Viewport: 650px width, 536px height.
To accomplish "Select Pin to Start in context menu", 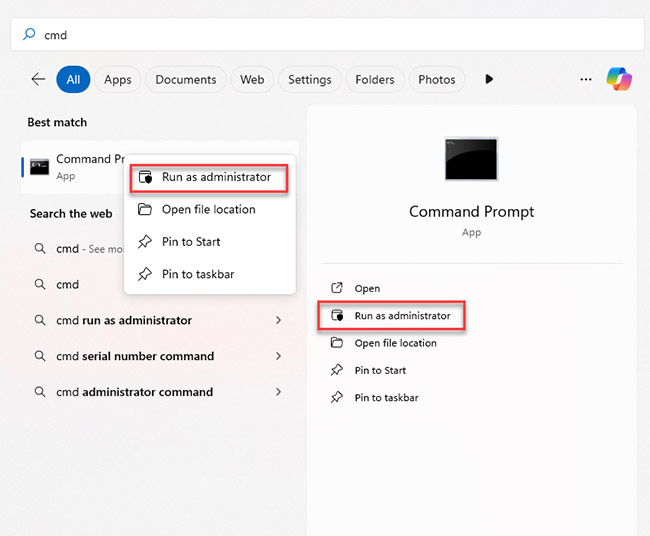I will click(191, 241).
